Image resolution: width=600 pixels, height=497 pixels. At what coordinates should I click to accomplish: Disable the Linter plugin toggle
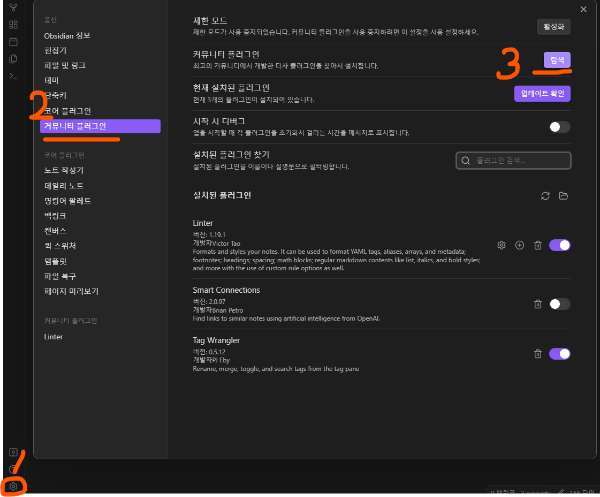click(559, 245)
